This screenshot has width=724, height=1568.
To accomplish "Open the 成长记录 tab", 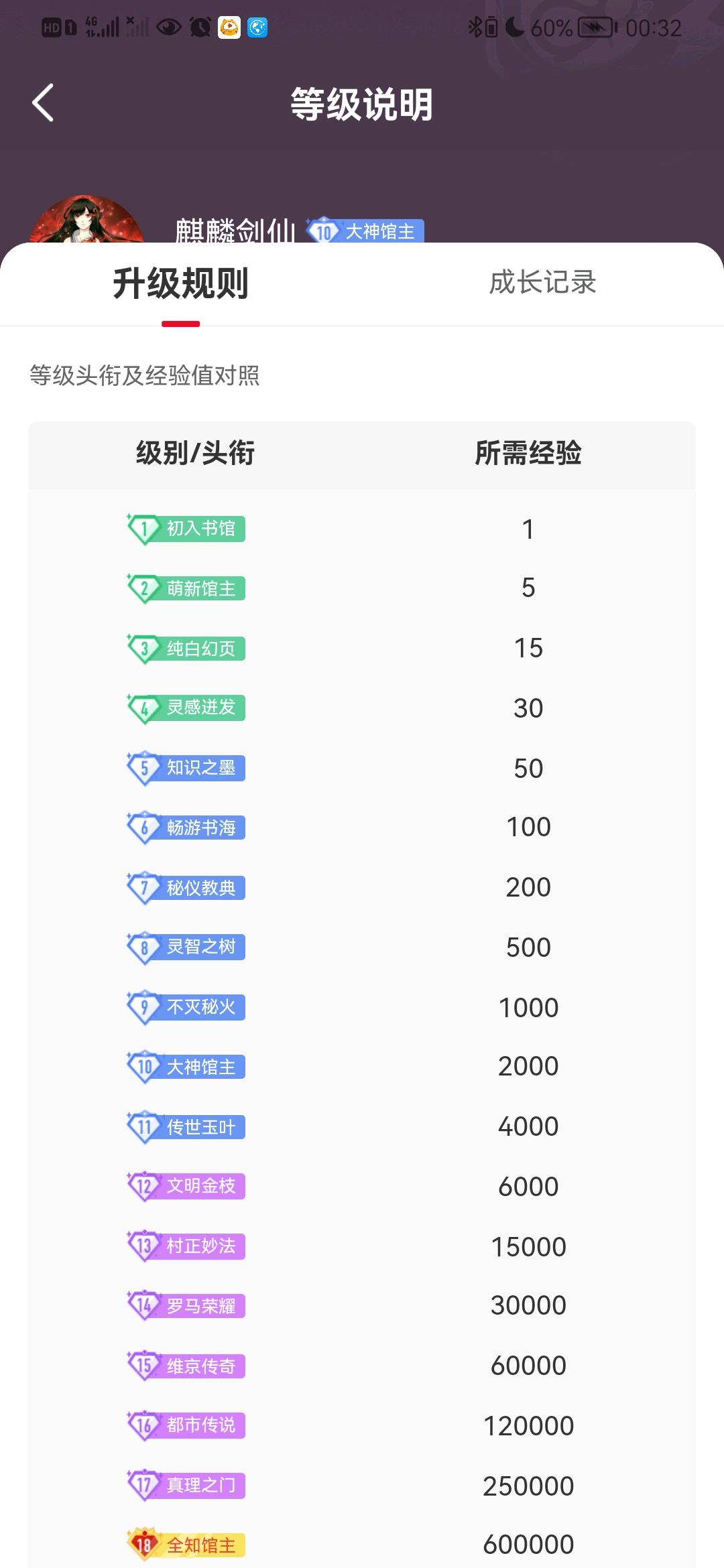I will (542, 282).
